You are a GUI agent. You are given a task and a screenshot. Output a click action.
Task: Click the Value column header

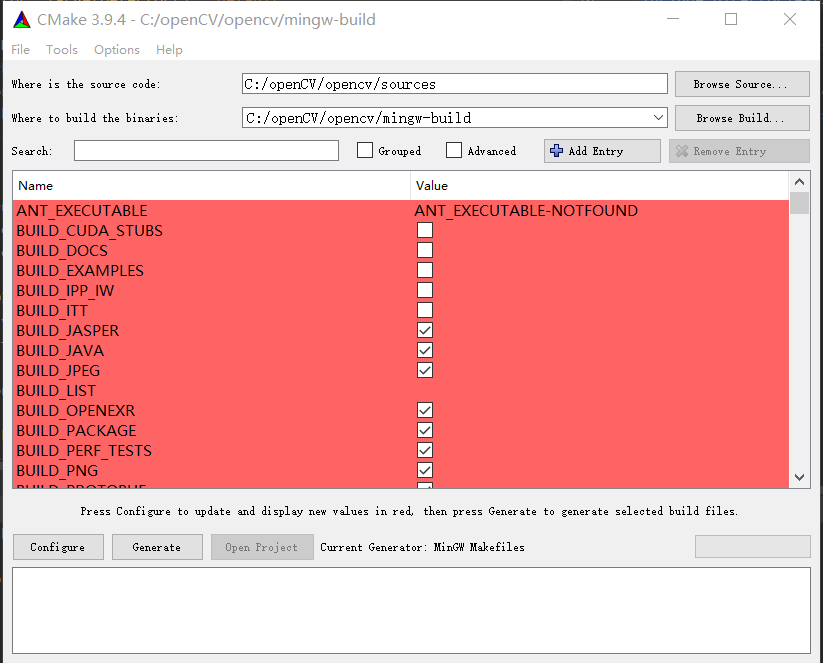[599, 186]
